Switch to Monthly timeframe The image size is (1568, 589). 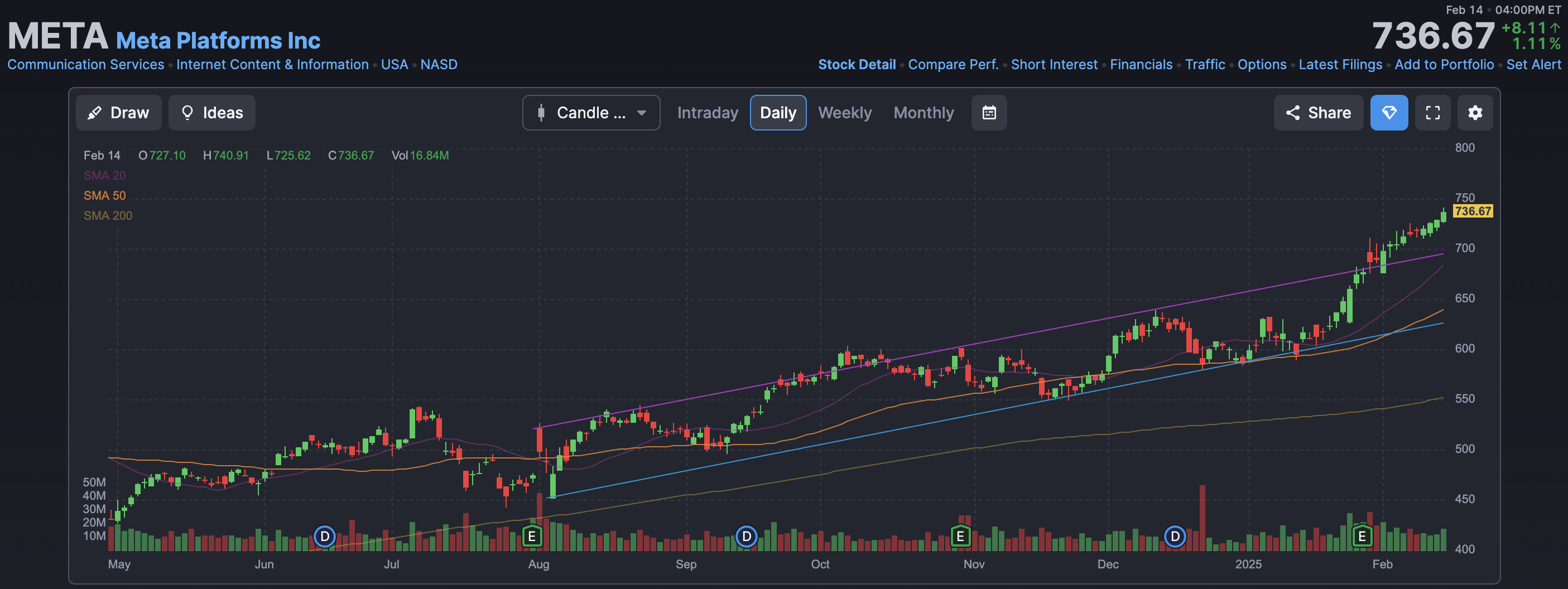924,113
